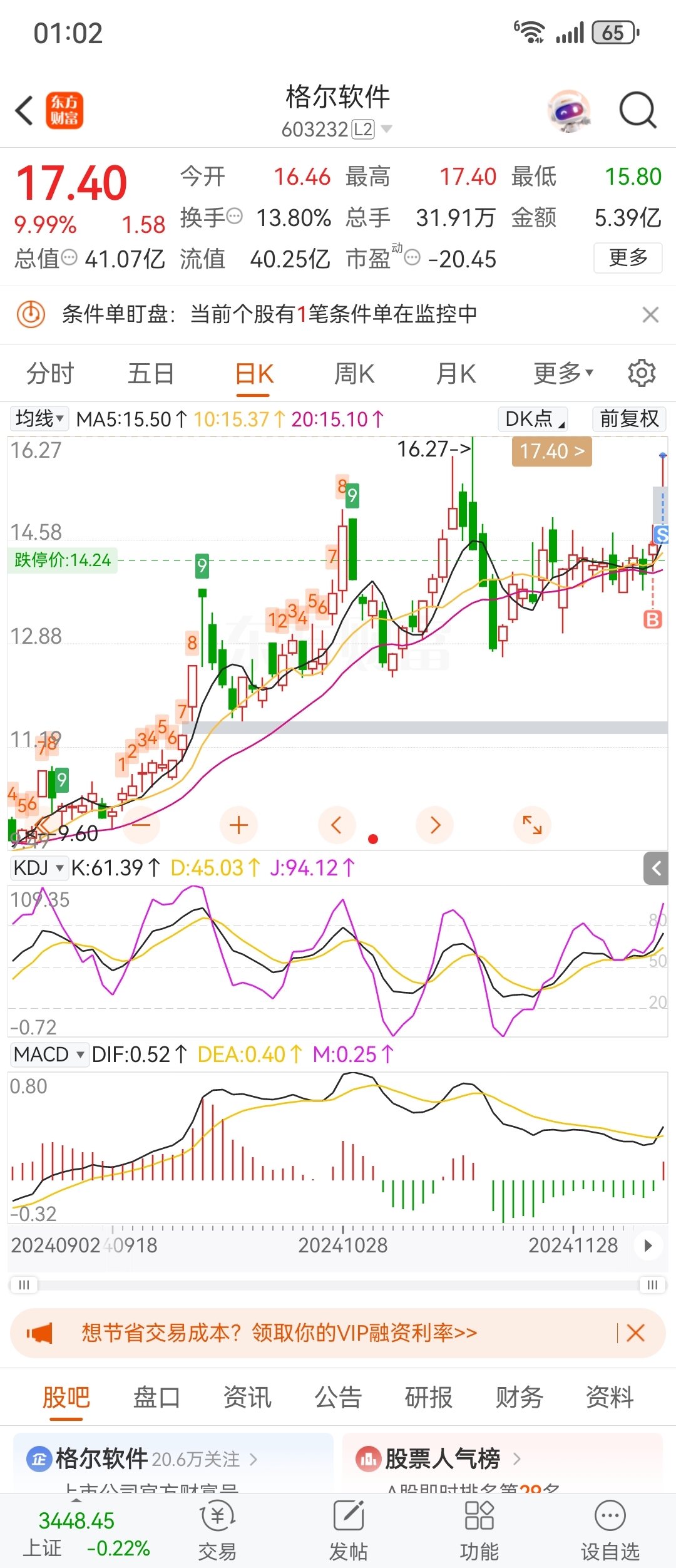Tap the 17.40 > price tag

click(551, 451)
